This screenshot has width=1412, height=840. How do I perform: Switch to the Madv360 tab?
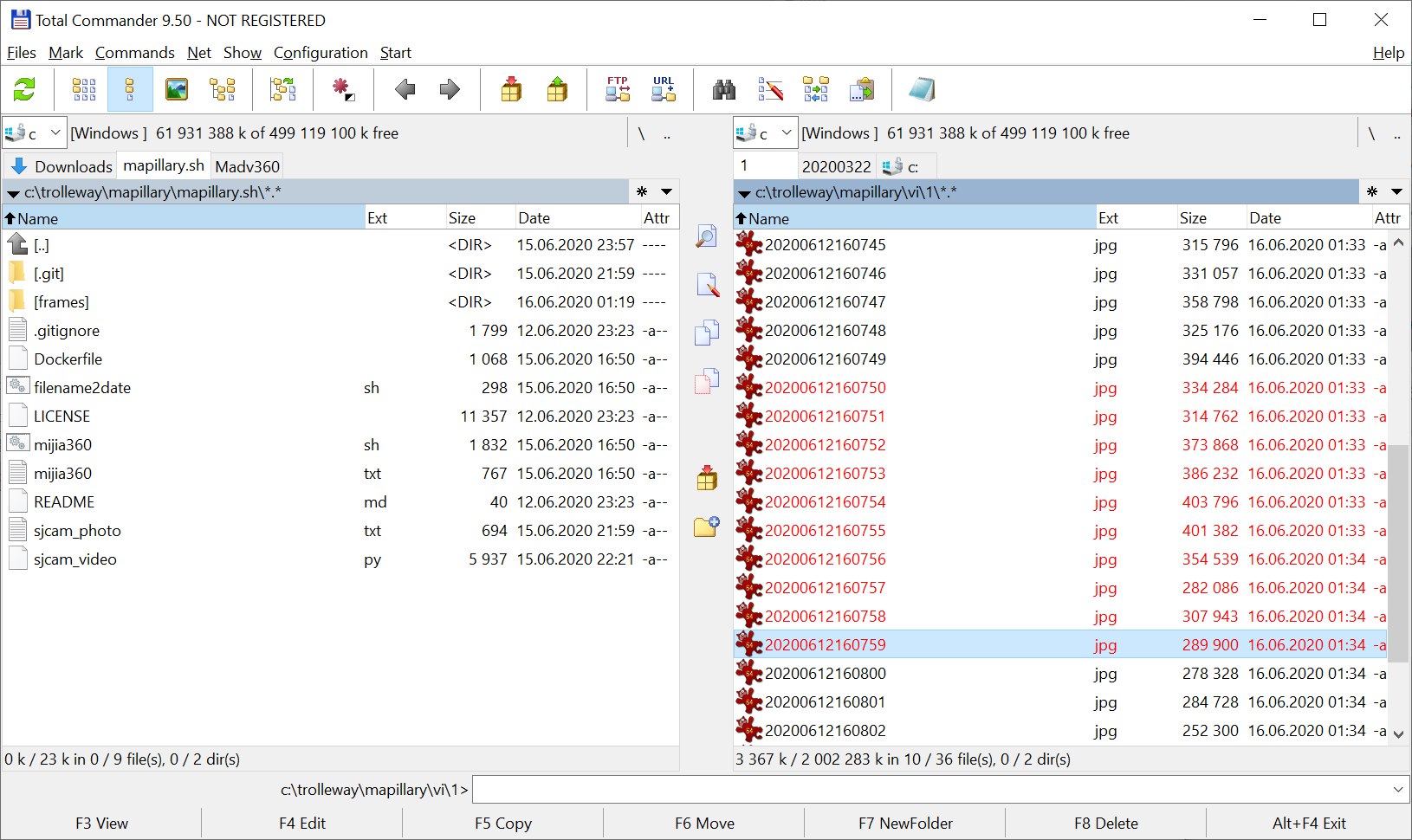pos(248,166)
